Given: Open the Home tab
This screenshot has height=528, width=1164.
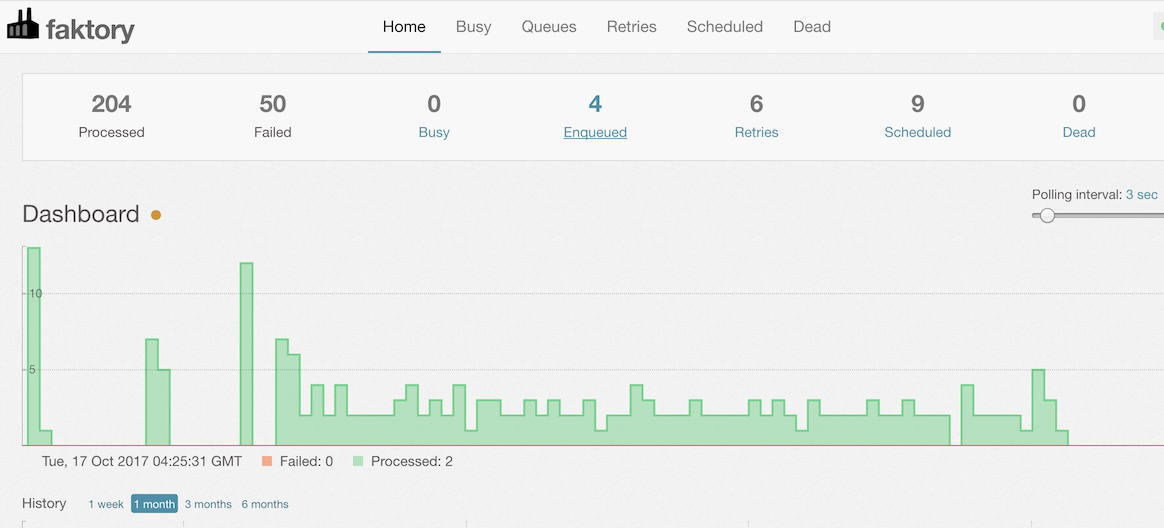Looking at the screenshot, I should tap(404, 27).
